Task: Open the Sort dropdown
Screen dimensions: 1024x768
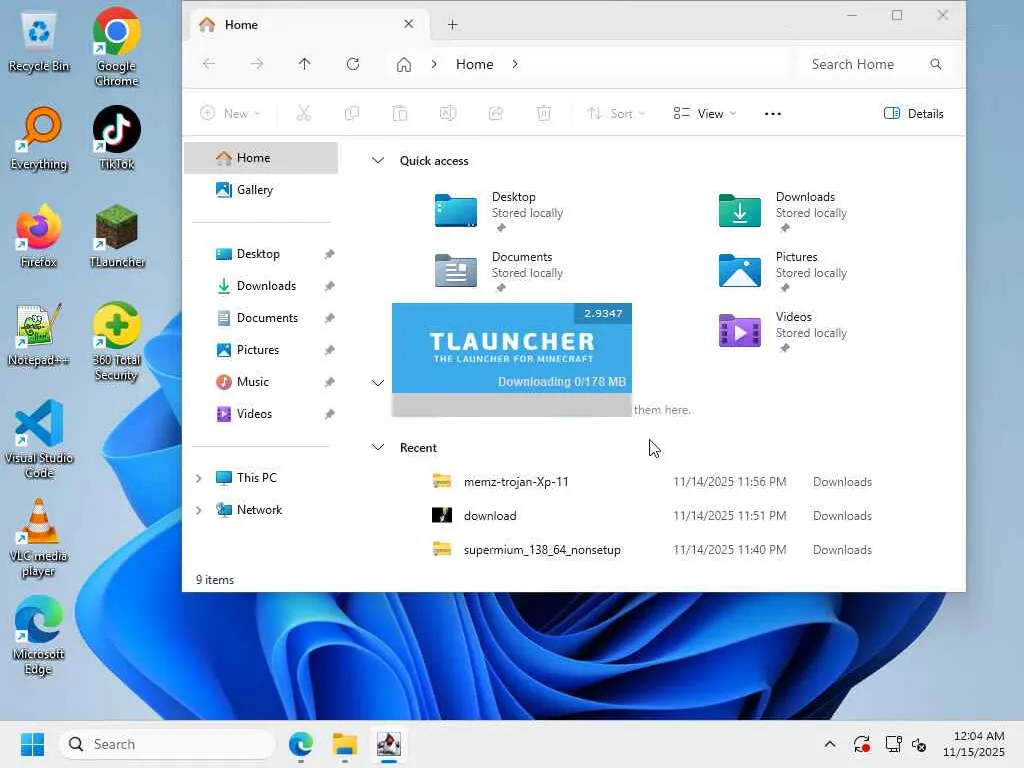Action: [x=616, y=113]
